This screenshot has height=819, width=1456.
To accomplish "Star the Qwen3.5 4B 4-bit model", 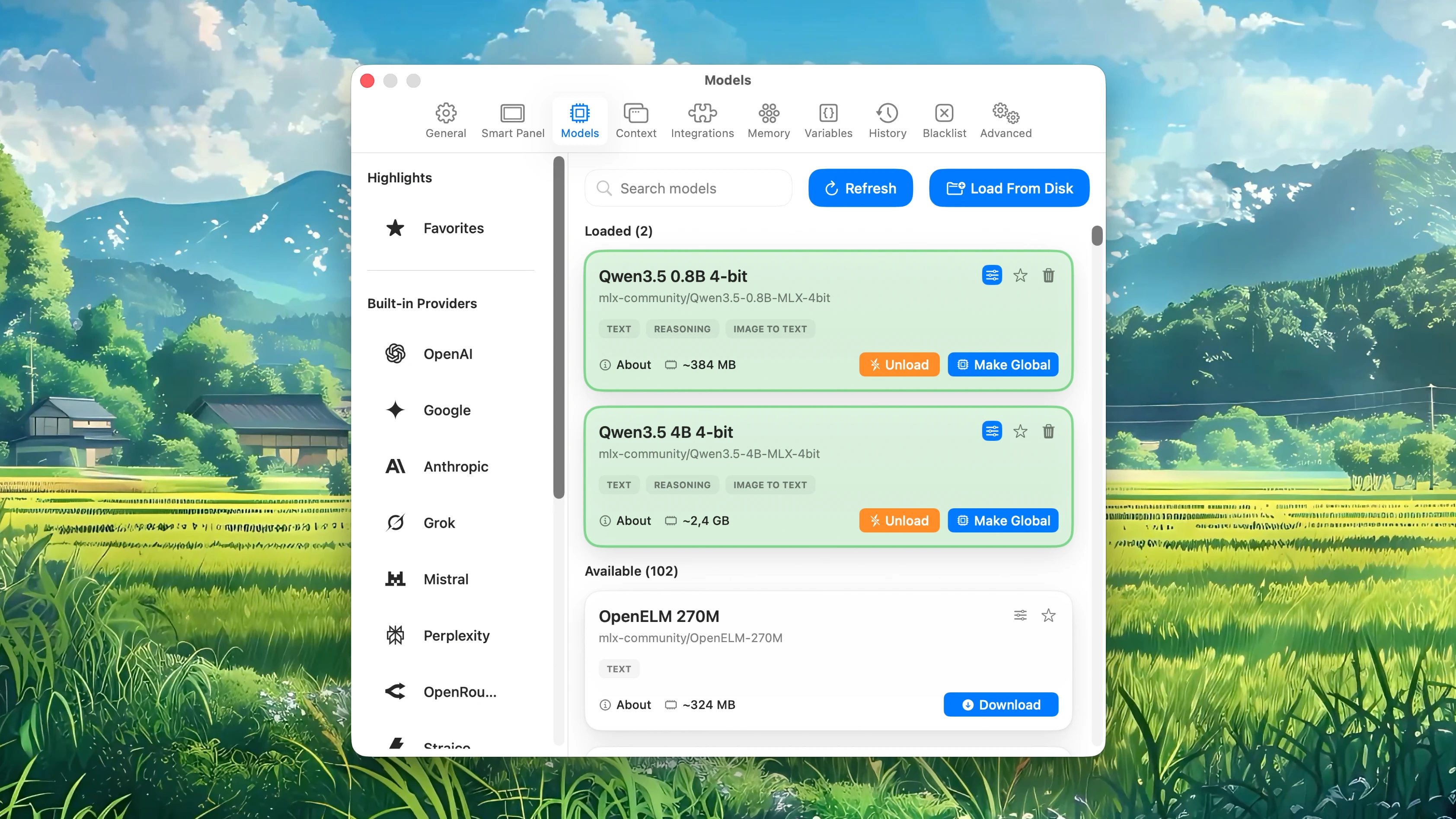I will tap(1020, 431).
